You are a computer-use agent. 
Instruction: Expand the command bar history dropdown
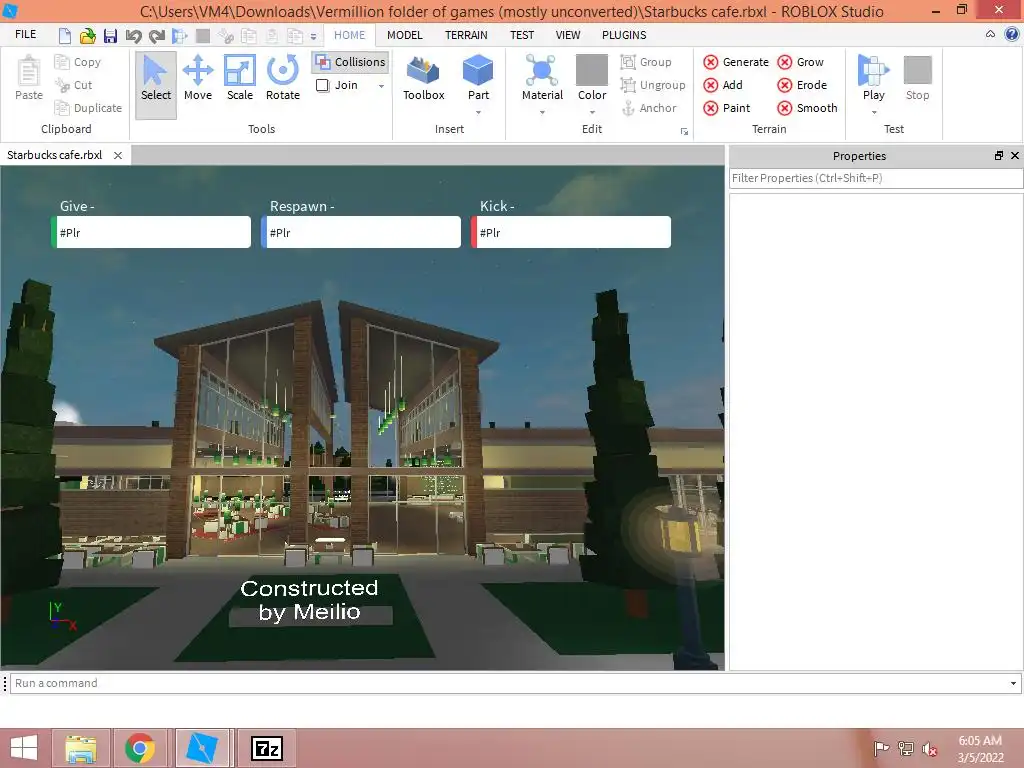pos(1014,684)
